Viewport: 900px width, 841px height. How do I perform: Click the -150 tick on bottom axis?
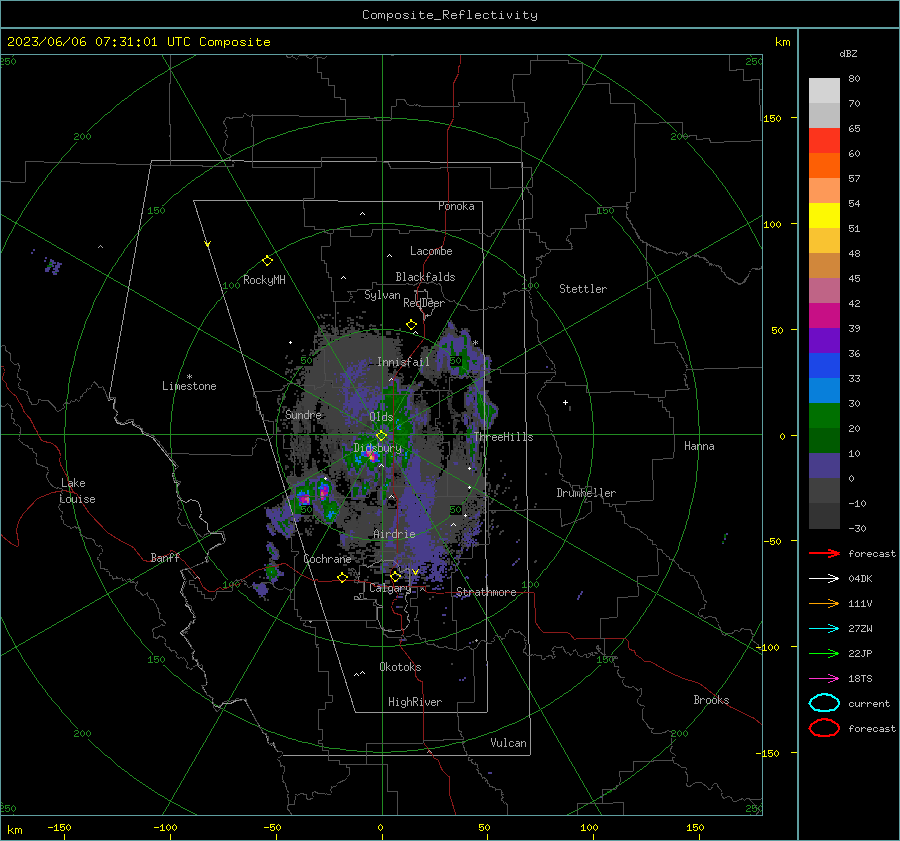point(59,827)
